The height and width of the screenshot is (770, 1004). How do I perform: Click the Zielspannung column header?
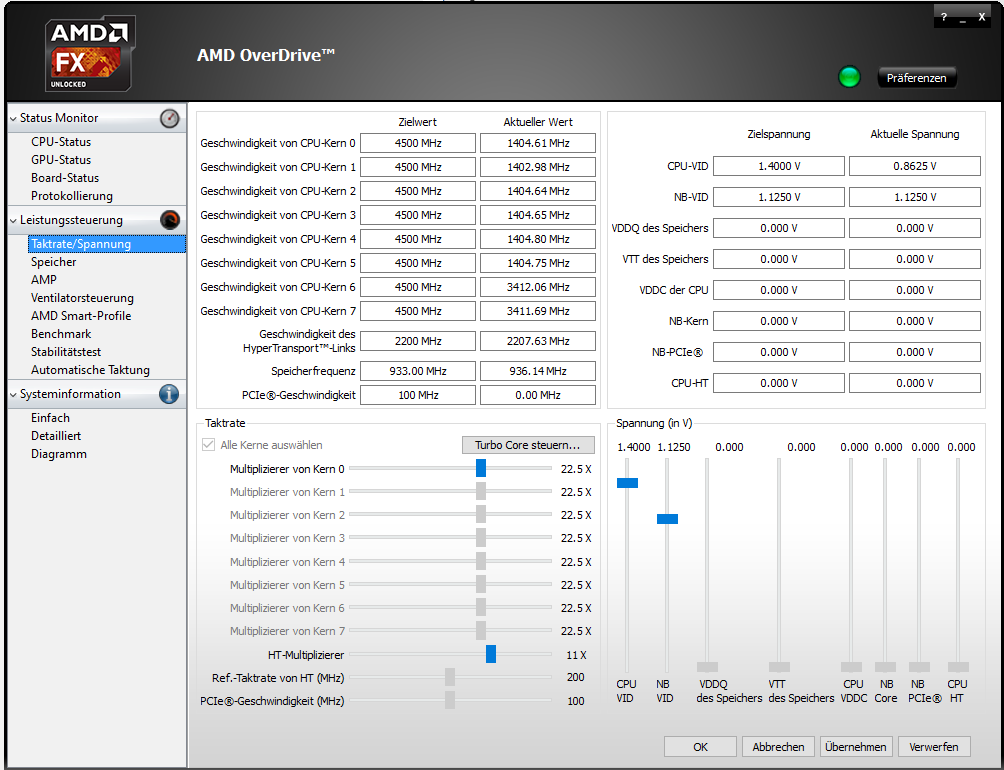[779, 134]
